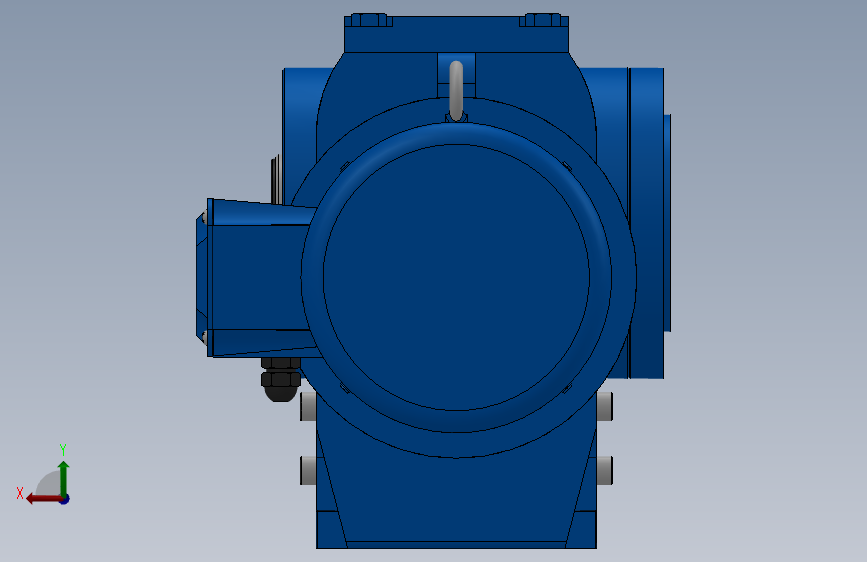
Task: Select the gray lifting eye ring on the model
Action: [x=456, y=91]
